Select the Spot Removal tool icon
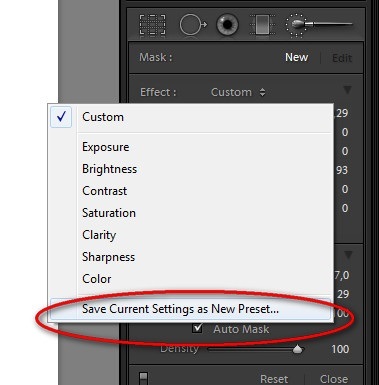 click(193, 25)
